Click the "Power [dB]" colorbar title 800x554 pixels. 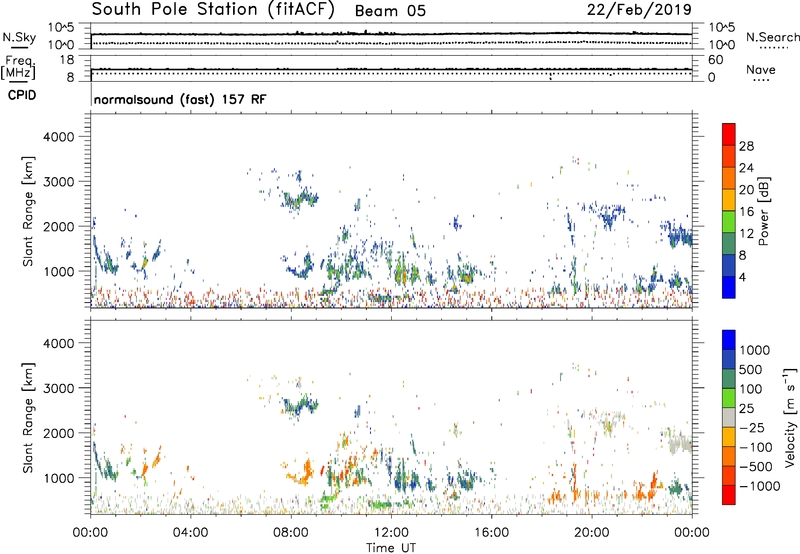click(764, 211)
